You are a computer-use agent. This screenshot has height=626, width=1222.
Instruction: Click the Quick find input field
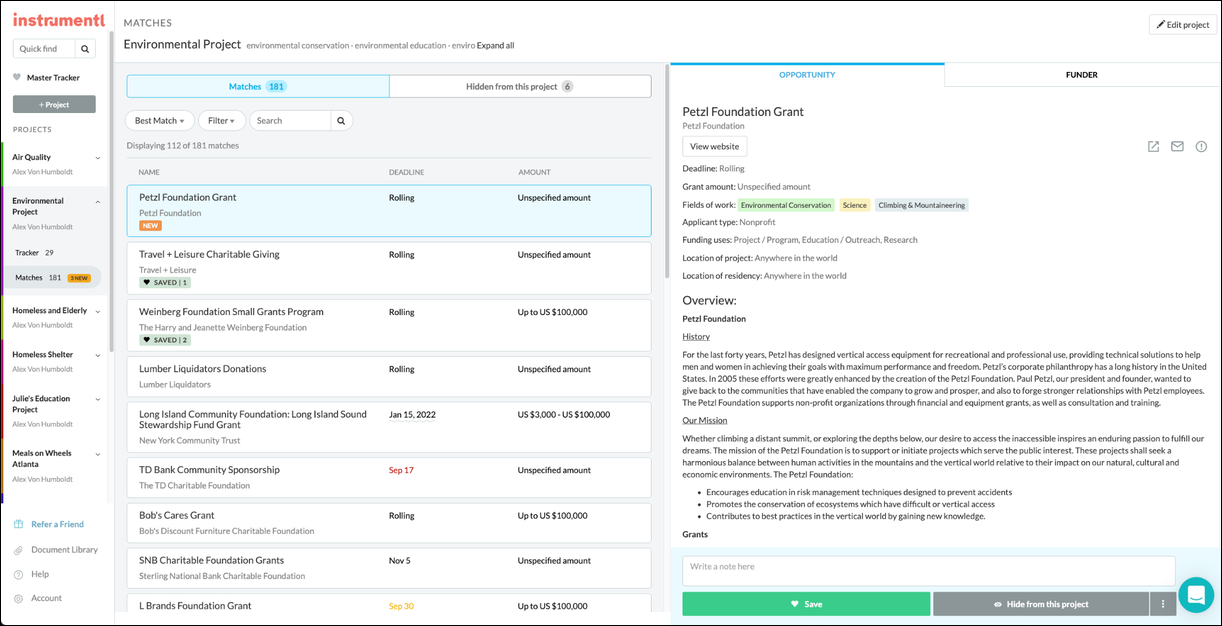45,48
